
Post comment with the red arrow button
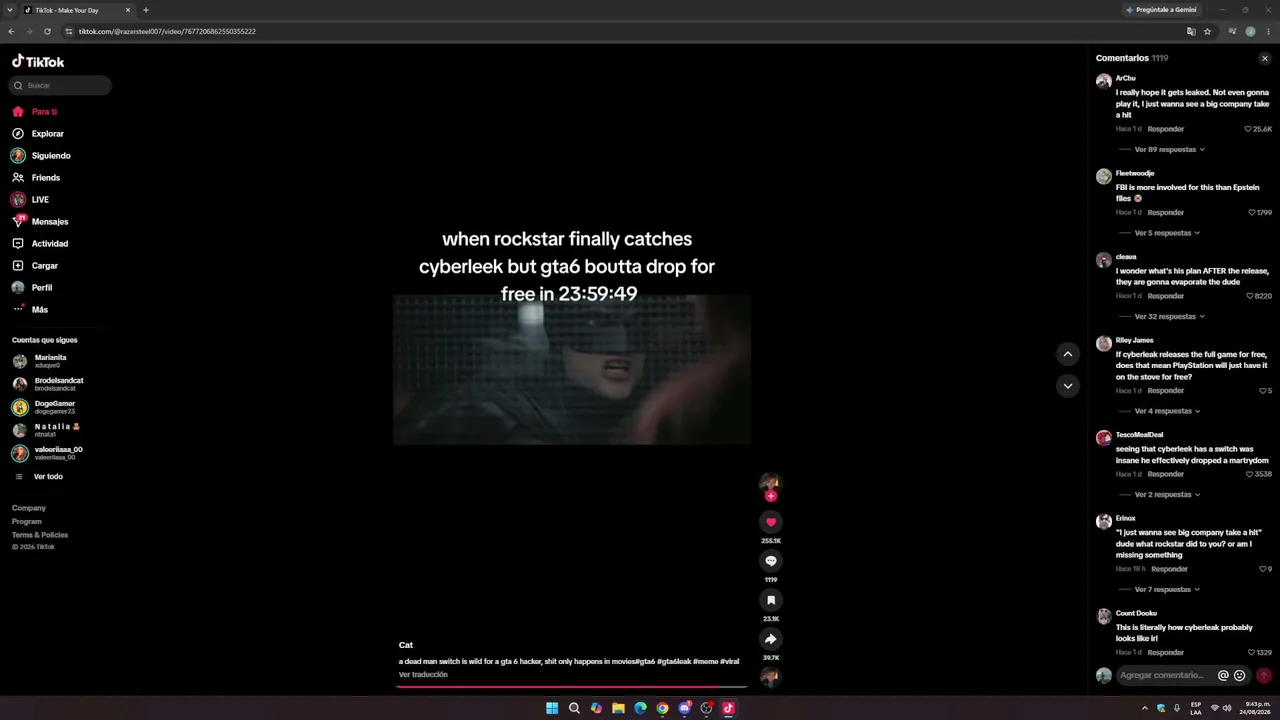[x=1264, y=676]
